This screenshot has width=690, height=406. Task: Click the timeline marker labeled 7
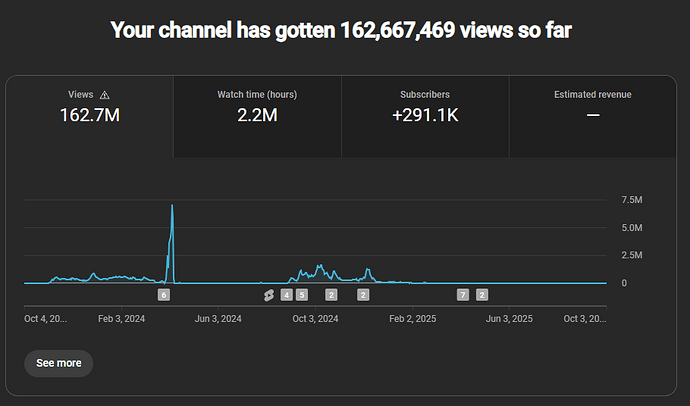[x=462, y=295]
